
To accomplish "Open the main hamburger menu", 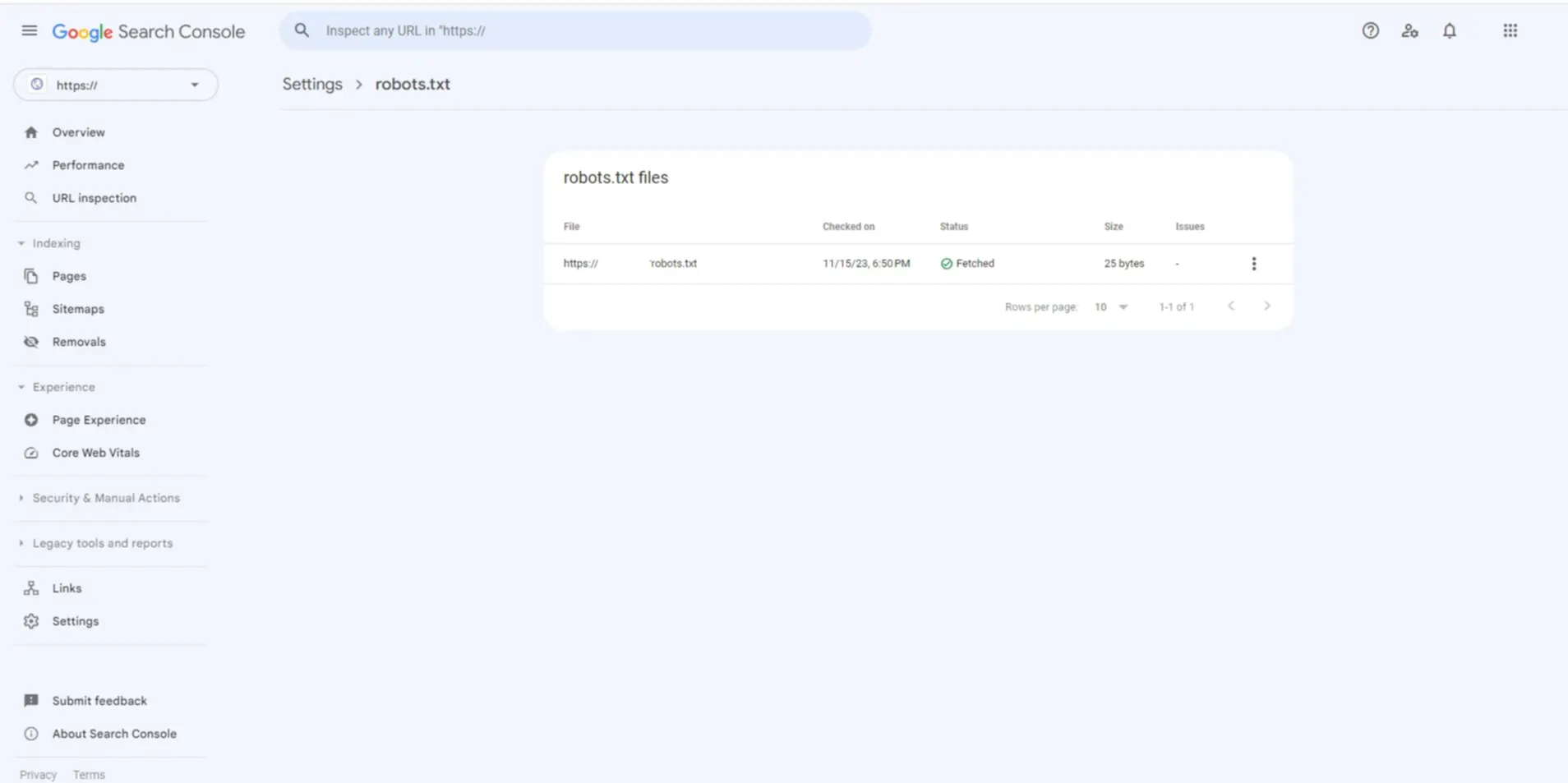I will 30,31.
